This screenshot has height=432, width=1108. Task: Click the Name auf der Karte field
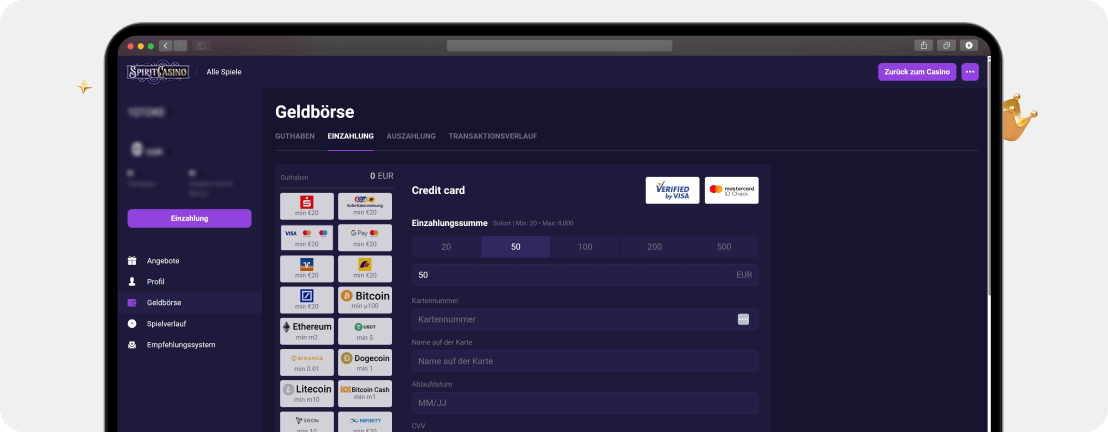(584, 361)
